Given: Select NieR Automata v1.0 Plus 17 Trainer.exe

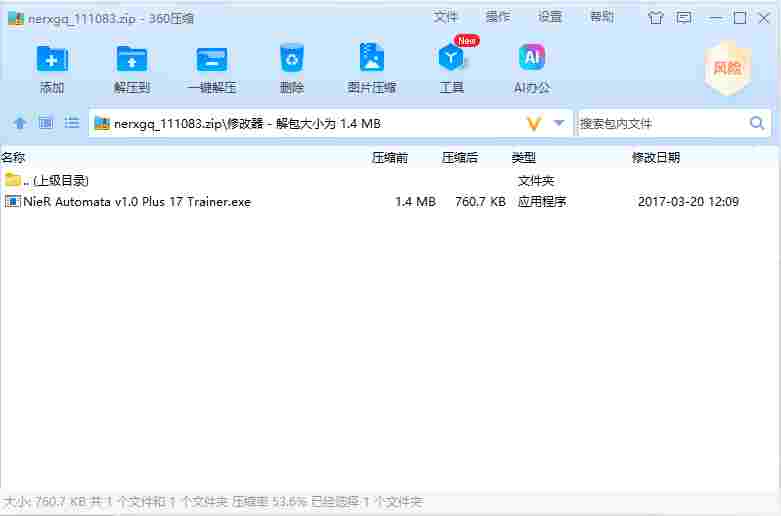Looking at the screenshot, I should click(x=137, y=202).
